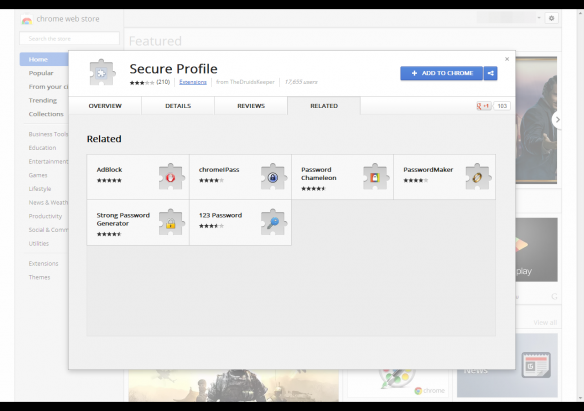Image resolution: width=584 pixels, height=411 pixels.
Task: Open the account dropdown arrow at top
Action: 539,18
